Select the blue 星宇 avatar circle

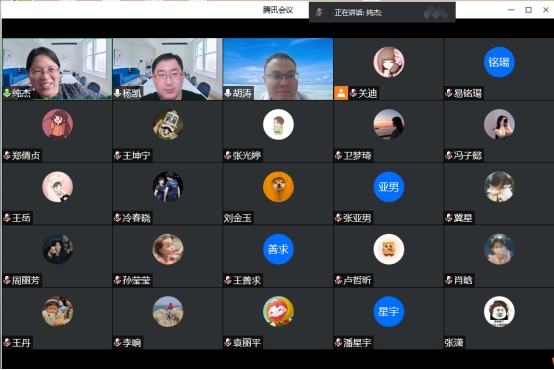(x=389, y=311)
